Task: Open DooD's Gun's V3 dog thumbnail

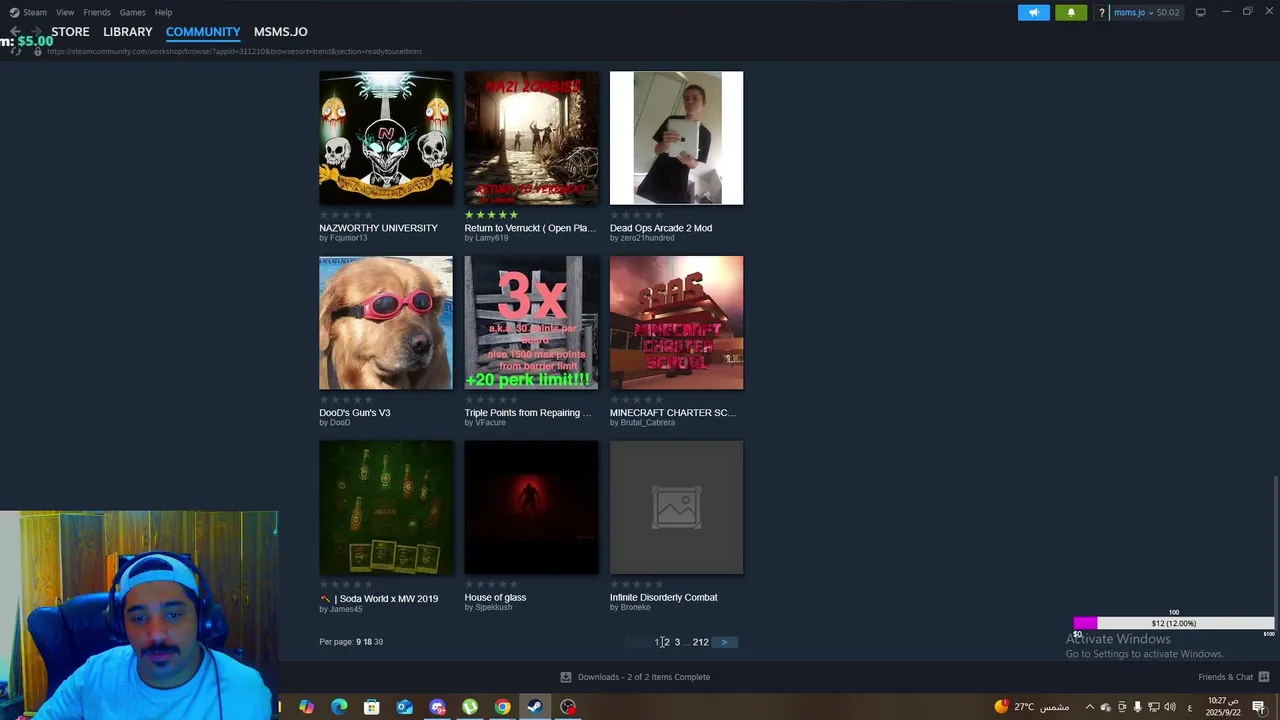Action: [386, 323]
